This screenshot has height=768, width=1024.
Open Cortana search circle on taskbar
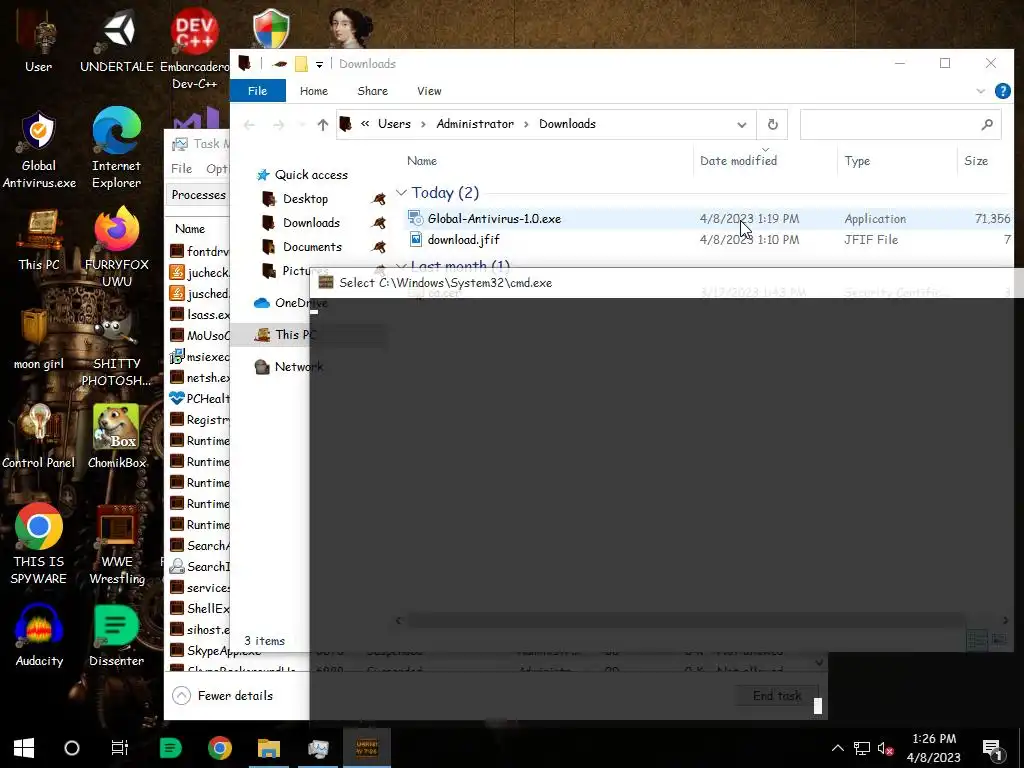72,748
